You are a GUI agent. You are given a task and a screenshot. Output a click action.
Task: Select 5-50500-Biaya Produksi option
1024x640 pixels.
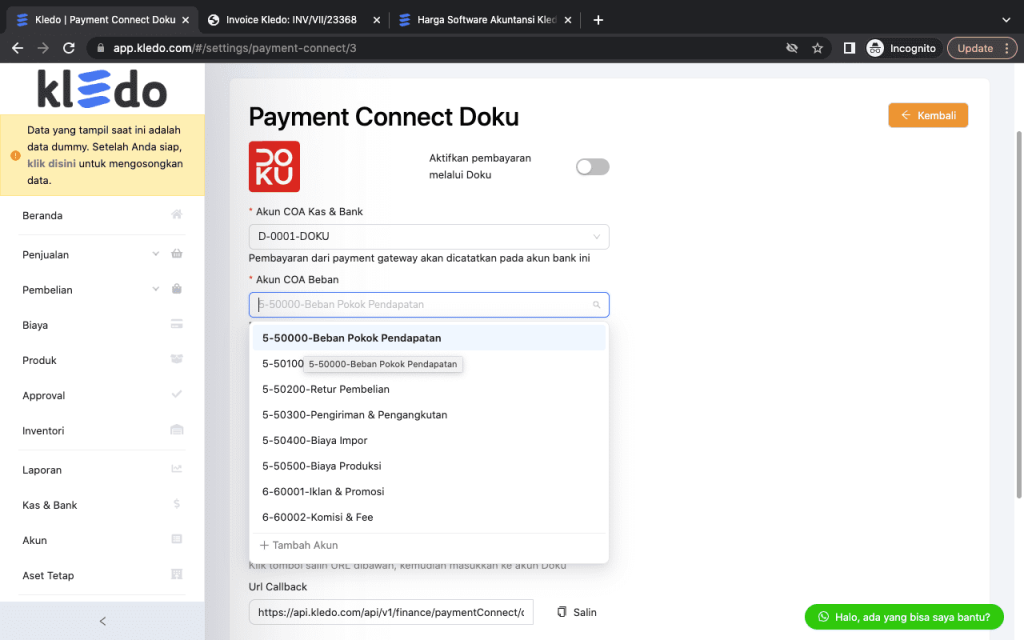click(x=429, y=466)
